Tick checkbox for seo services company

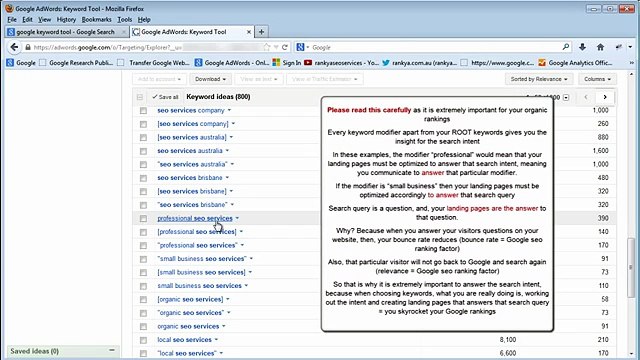143,111
